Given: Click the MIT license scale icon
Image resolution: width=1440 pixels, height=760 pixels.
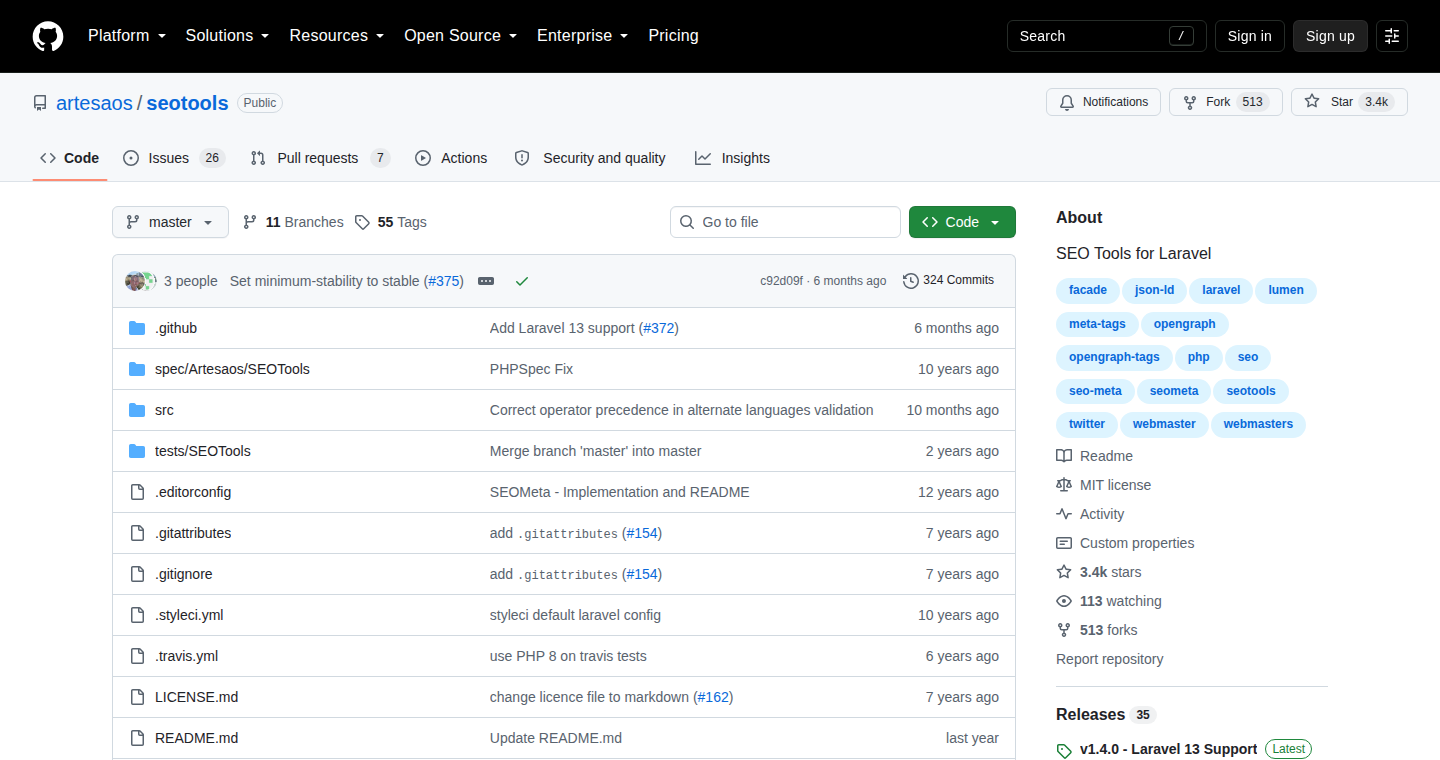Looking at the screenshot, I should coord(1064,485).
